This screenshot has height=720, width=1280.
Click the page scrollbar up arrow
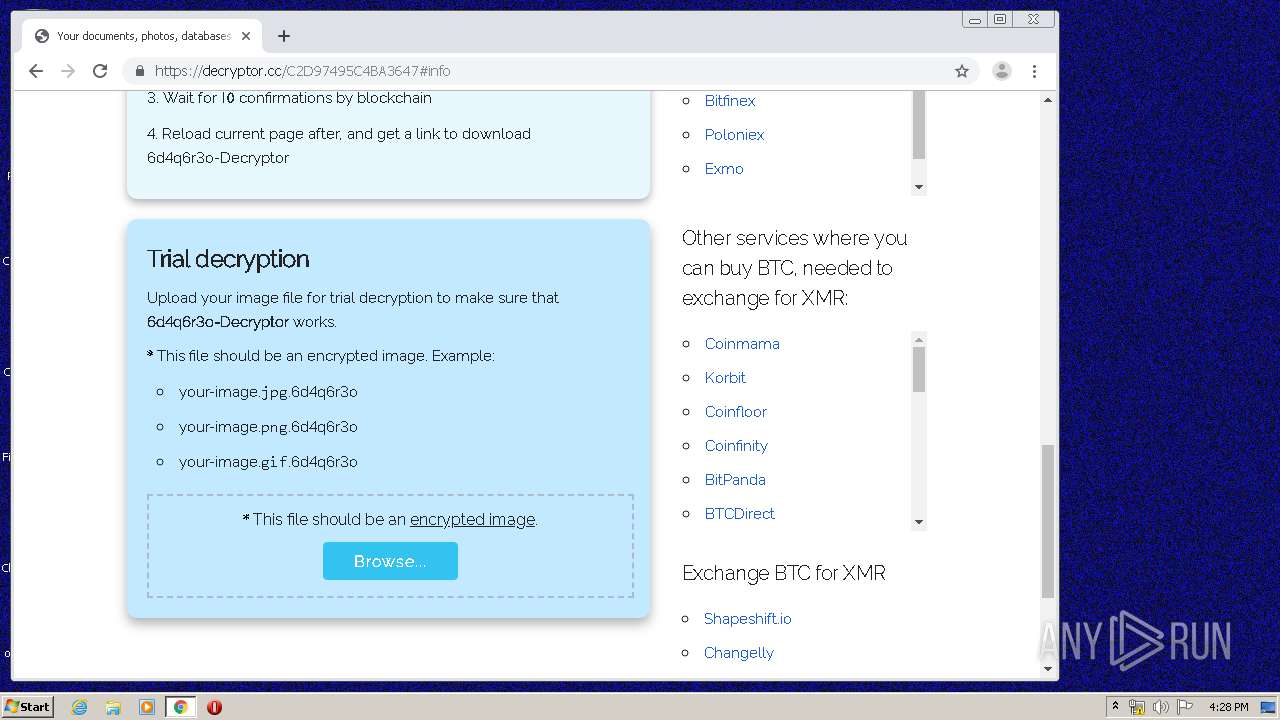click(1048, 100)
